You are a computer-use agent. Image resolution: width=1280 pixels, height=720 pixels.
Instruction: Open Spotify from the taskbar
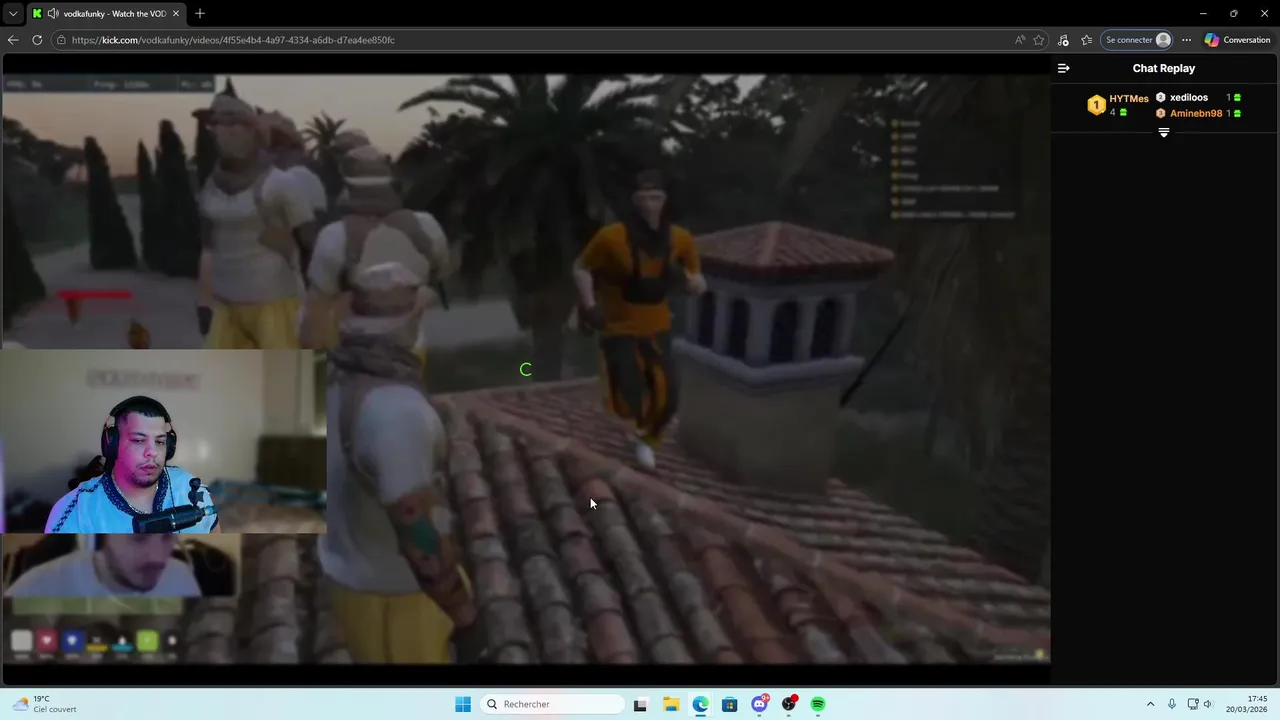(x=818, y=704)
